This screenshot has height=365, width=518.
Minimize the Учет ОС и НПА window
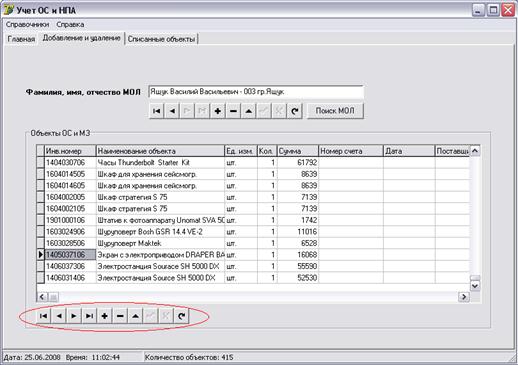[478, 10]
